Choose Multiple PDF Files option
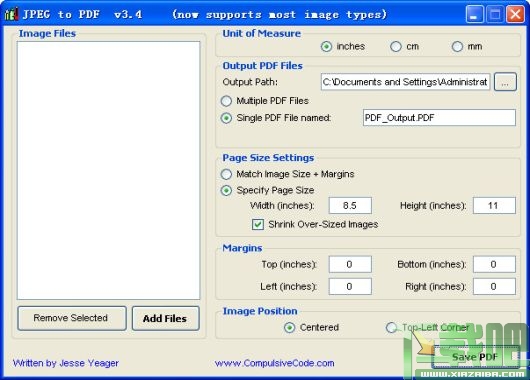The width and height of the screenshot is (530, 380). 226,101
